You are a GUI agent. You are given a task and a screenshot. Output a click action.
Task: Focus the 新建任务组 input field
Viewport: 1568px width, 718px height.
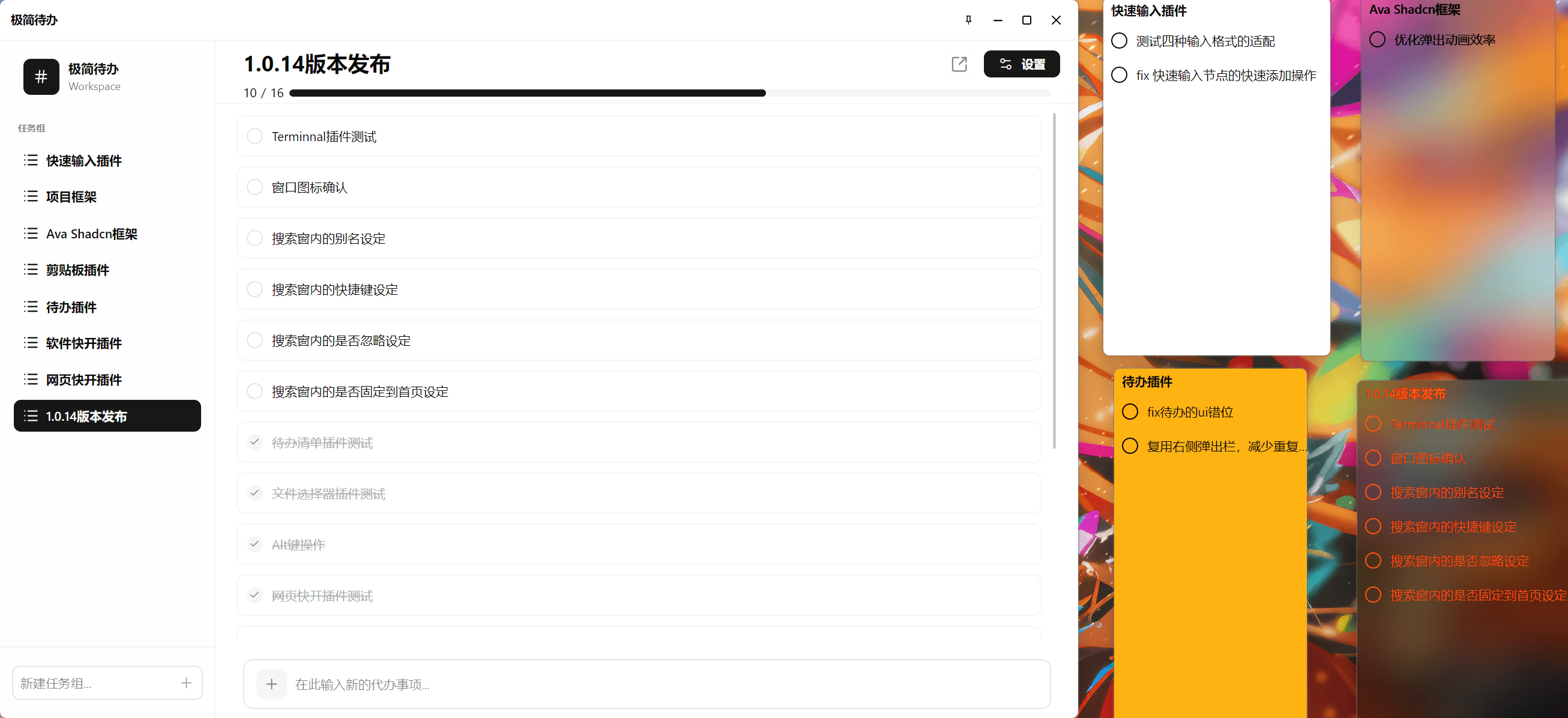pos(97,683)
